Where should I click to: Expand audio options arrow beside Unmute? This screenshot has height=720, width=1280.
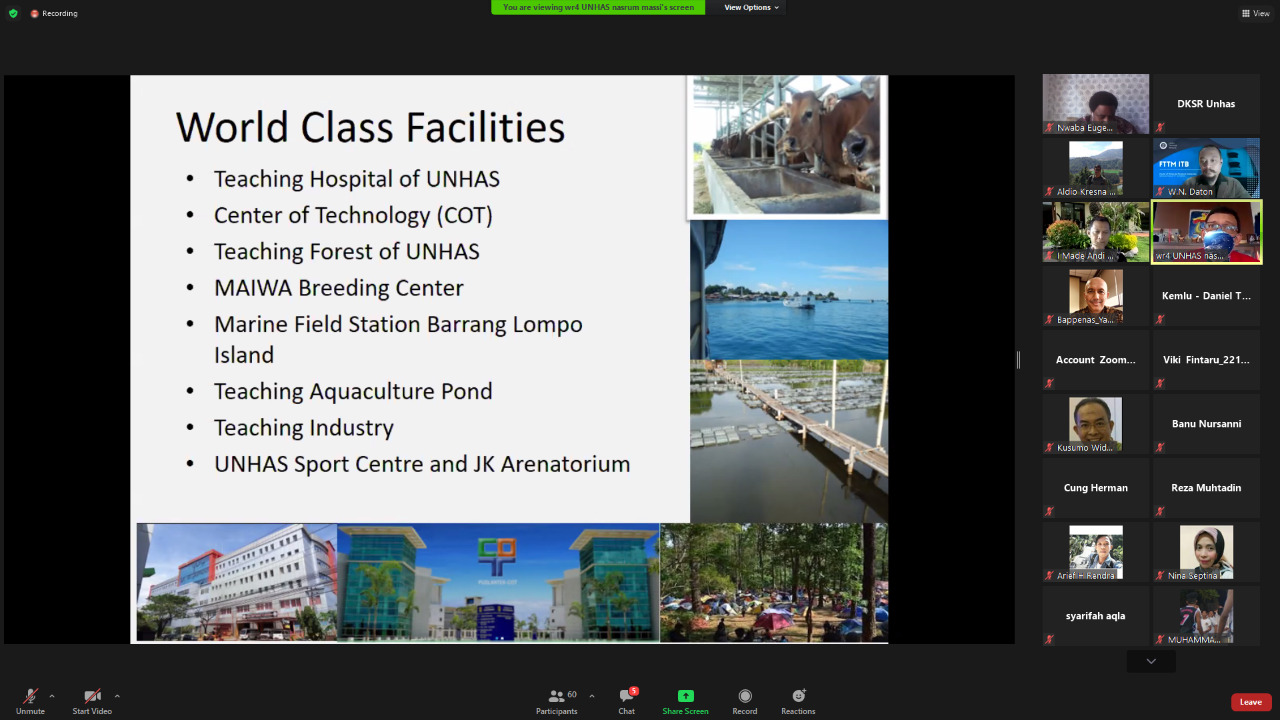point(52,696)
